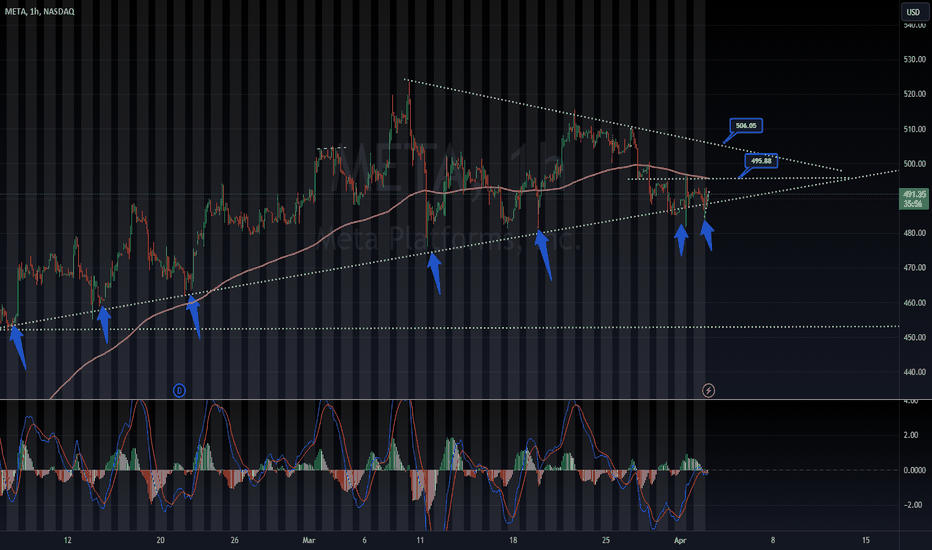Click the 'Apr' date on the time axis
Image resolution: width=932 pixels, height=550 pixels.
(x=680, y=540)
